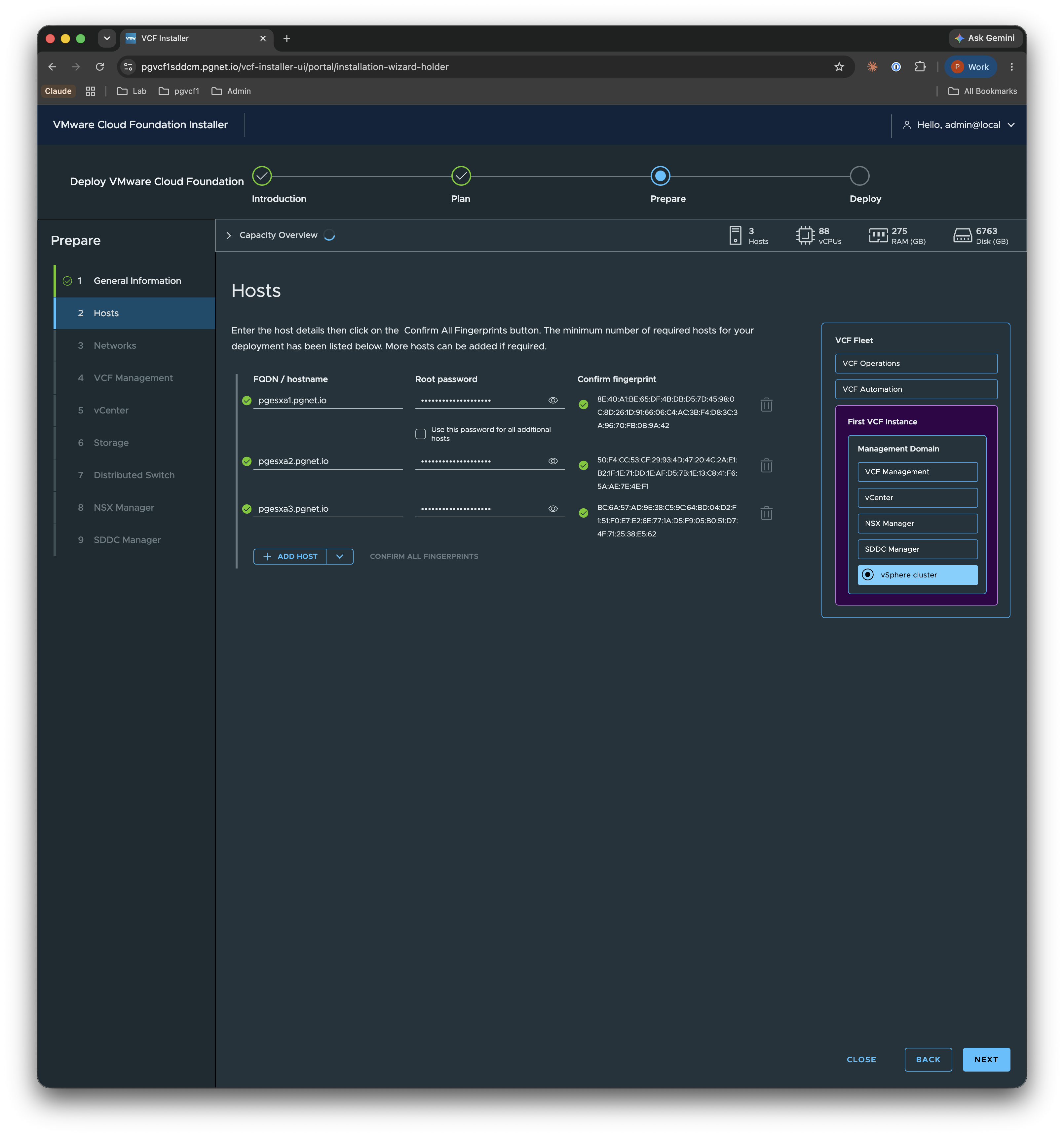Open a new browser tab
This screenshot has width=1064, height=1137.
[x=286, y=38]
